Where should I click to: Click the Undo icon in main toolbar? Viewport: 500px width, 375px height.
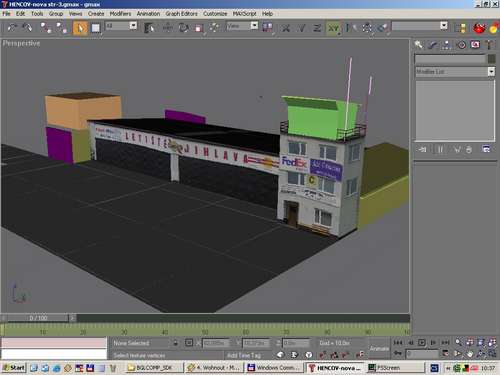pos(12,27)
